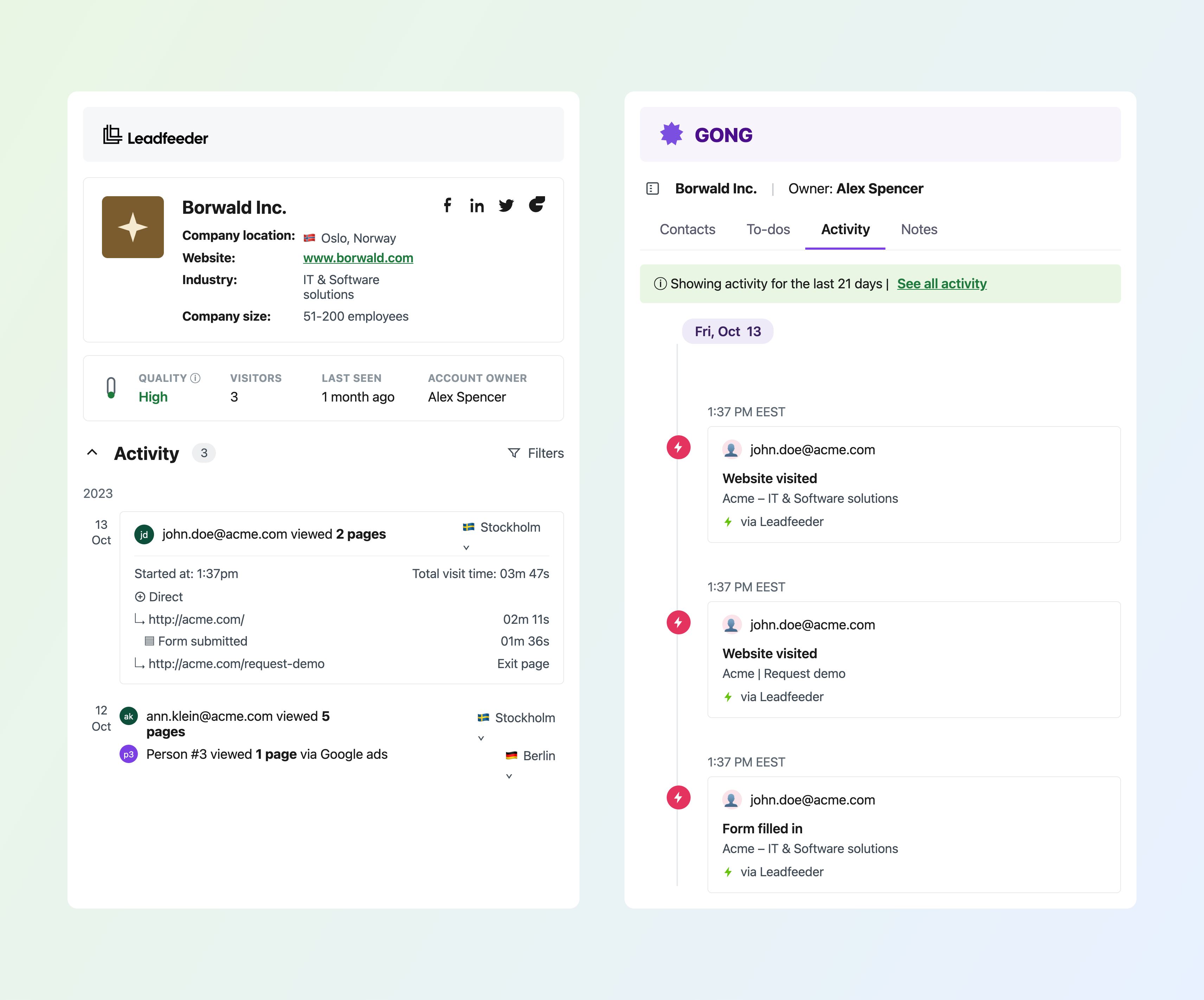The height and width of the screenshot is (1000, 1204).
Task: Click the jd avatar for john.doe
Action: (x=144, y=534)
